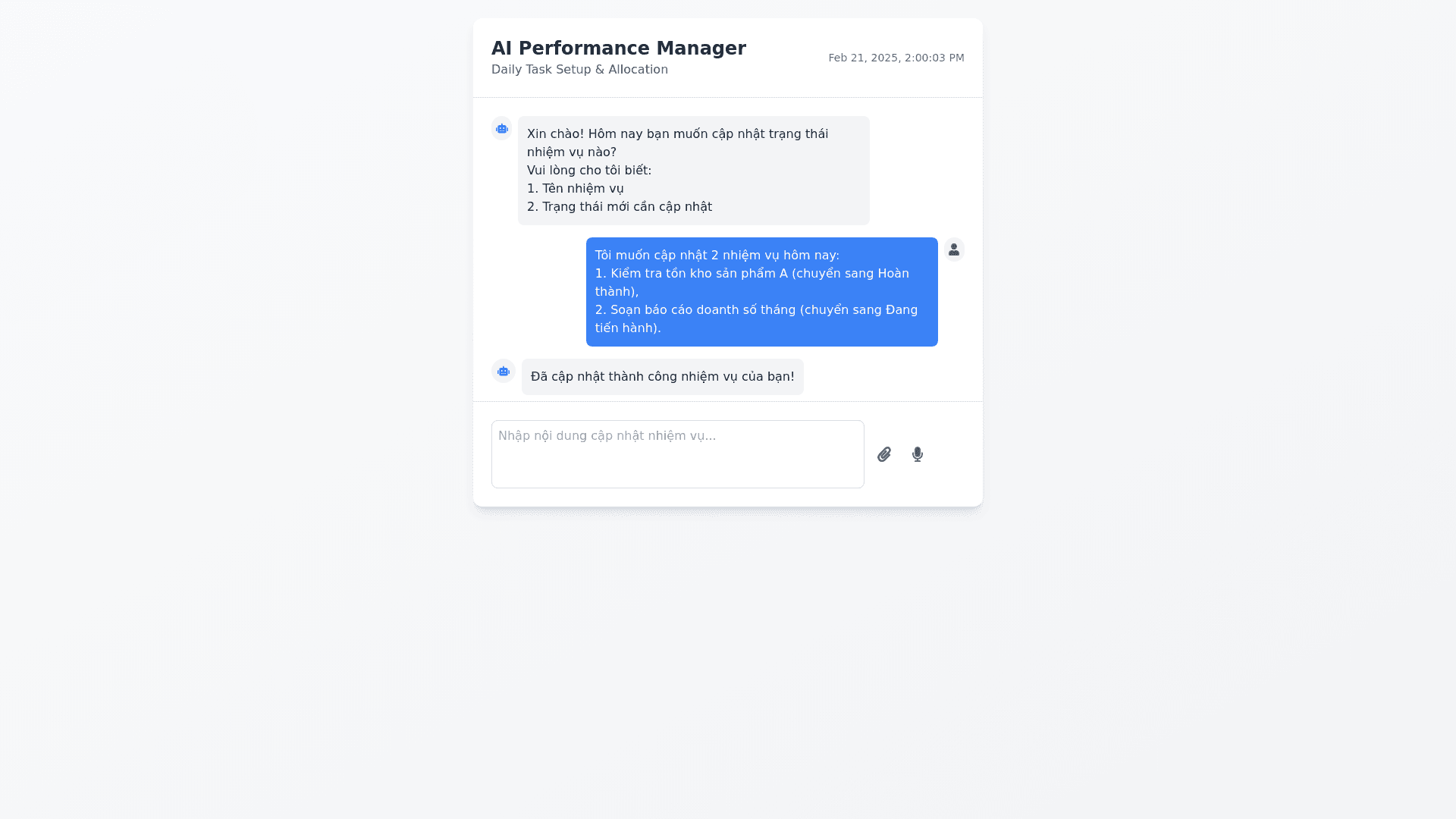Screen dimensions: 1456x819
Task: Click the "tiến hành)." text in the user message
Action: click(627, 328)
